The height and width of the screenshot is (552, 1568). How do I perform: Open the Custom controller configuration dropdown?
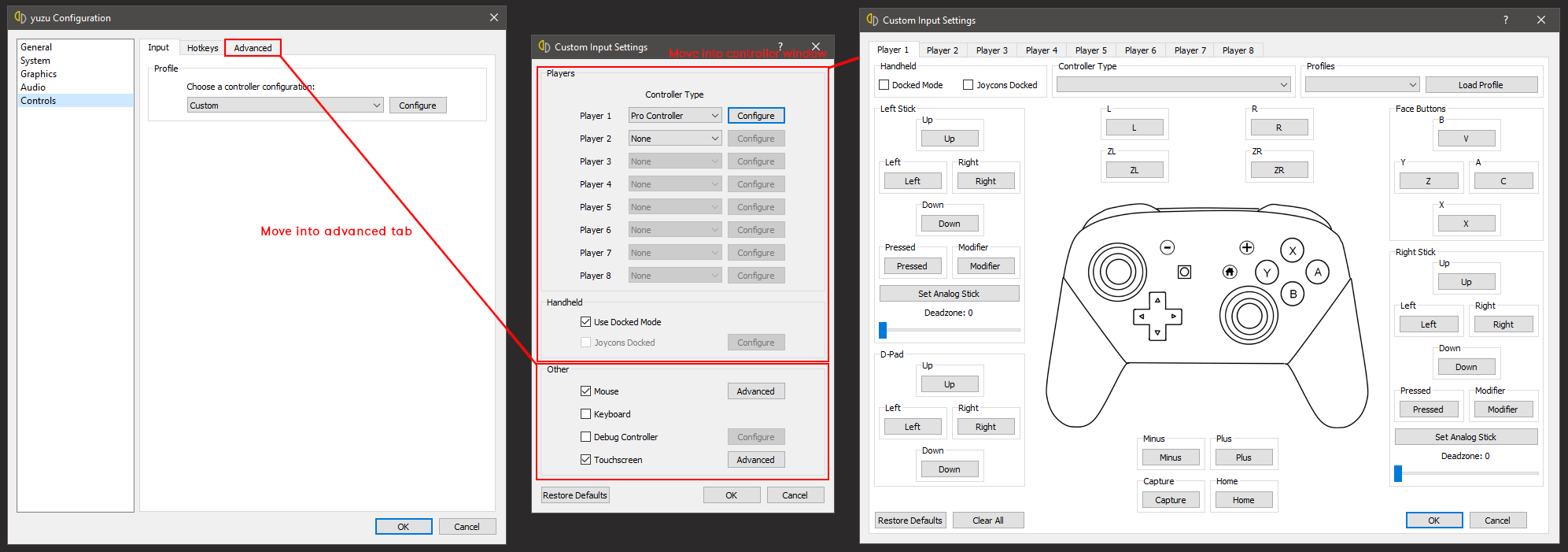[x=285, y=106]
